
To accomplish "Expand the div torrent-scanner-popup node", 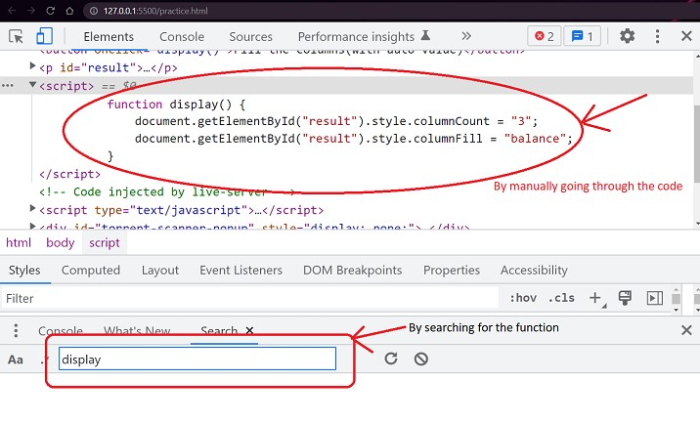I will [32, 226].
